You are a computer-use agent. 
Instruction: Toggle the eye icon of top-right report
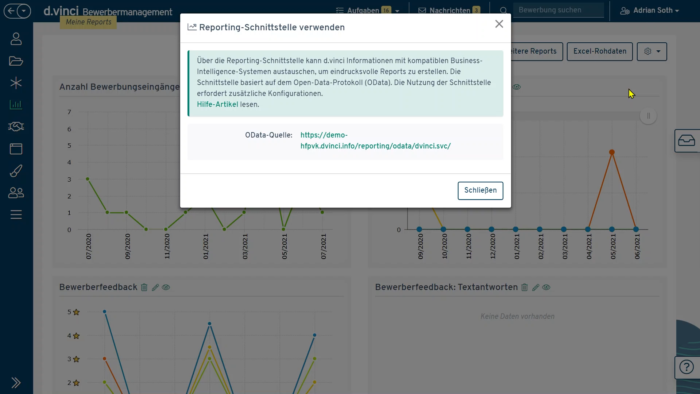coord(517,87)
